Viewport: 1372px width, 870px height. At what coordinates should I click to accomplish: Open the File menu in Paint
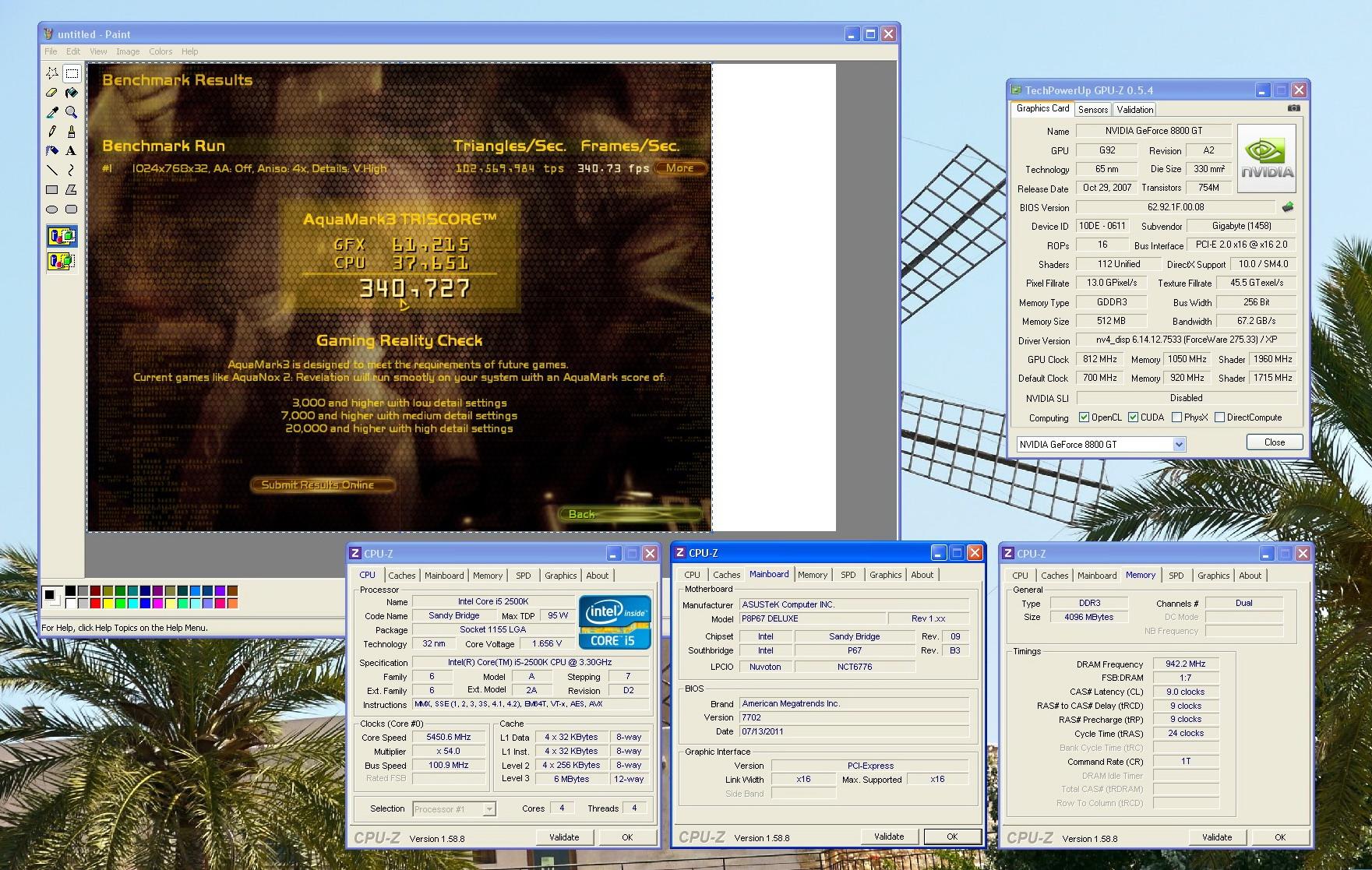click(x=51, y=51)
